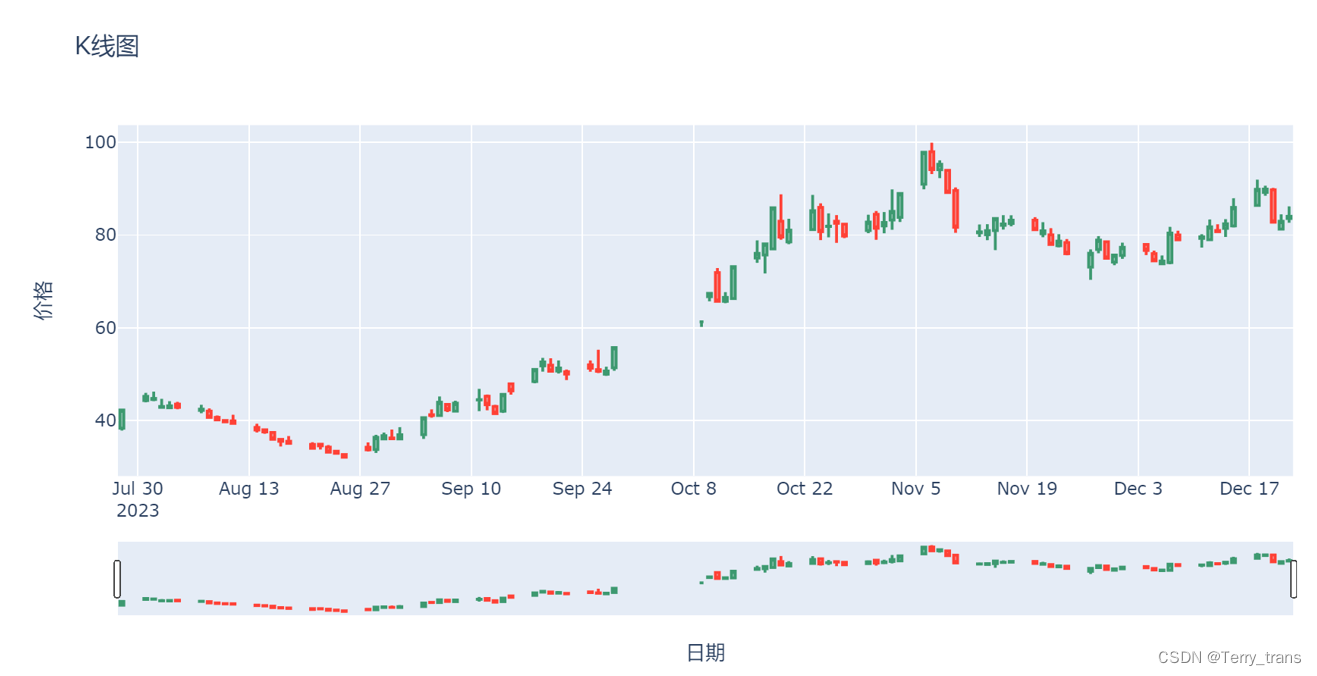Click the y-axis label 40

(x=106, y=420)
